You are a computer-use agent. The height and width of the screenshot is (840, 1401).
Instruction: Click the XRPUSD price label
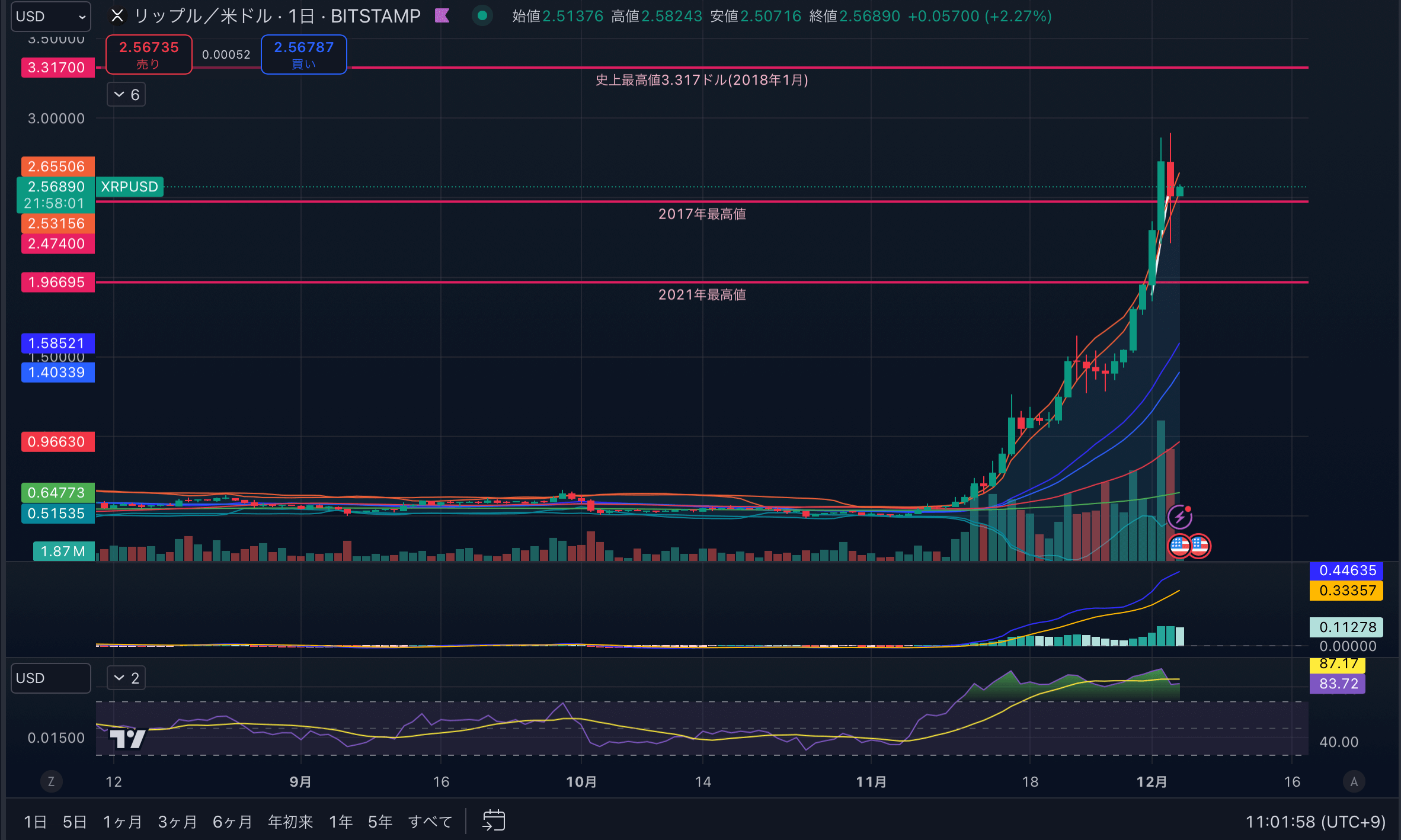click(x=129, y=187)
